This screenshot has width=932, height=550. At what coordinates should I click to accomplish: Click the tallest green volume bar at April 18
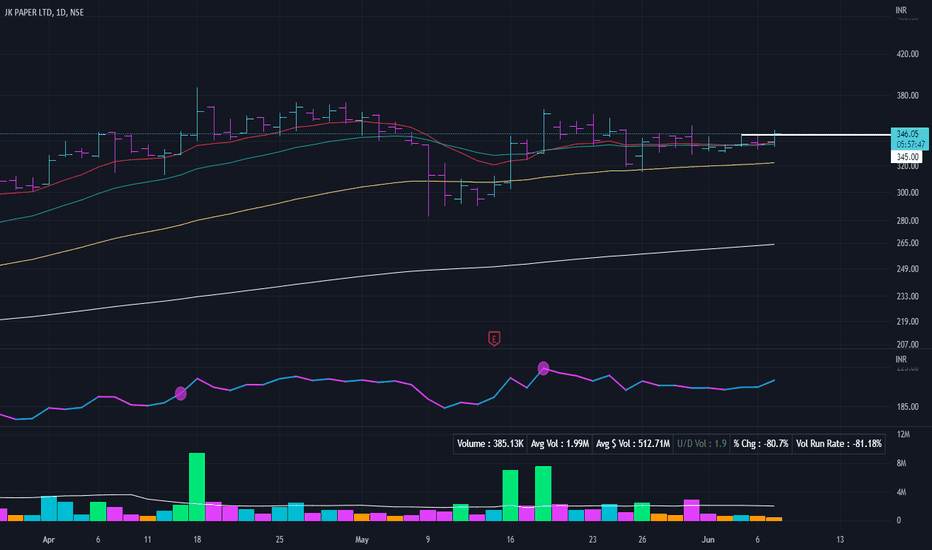coord(197,487)
